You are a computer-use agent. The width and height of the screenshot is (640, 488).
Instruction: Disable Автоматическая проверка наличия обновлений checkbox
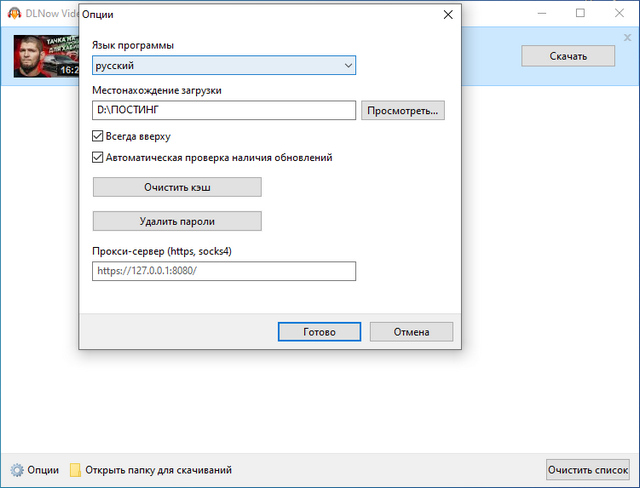coord(98,157)
